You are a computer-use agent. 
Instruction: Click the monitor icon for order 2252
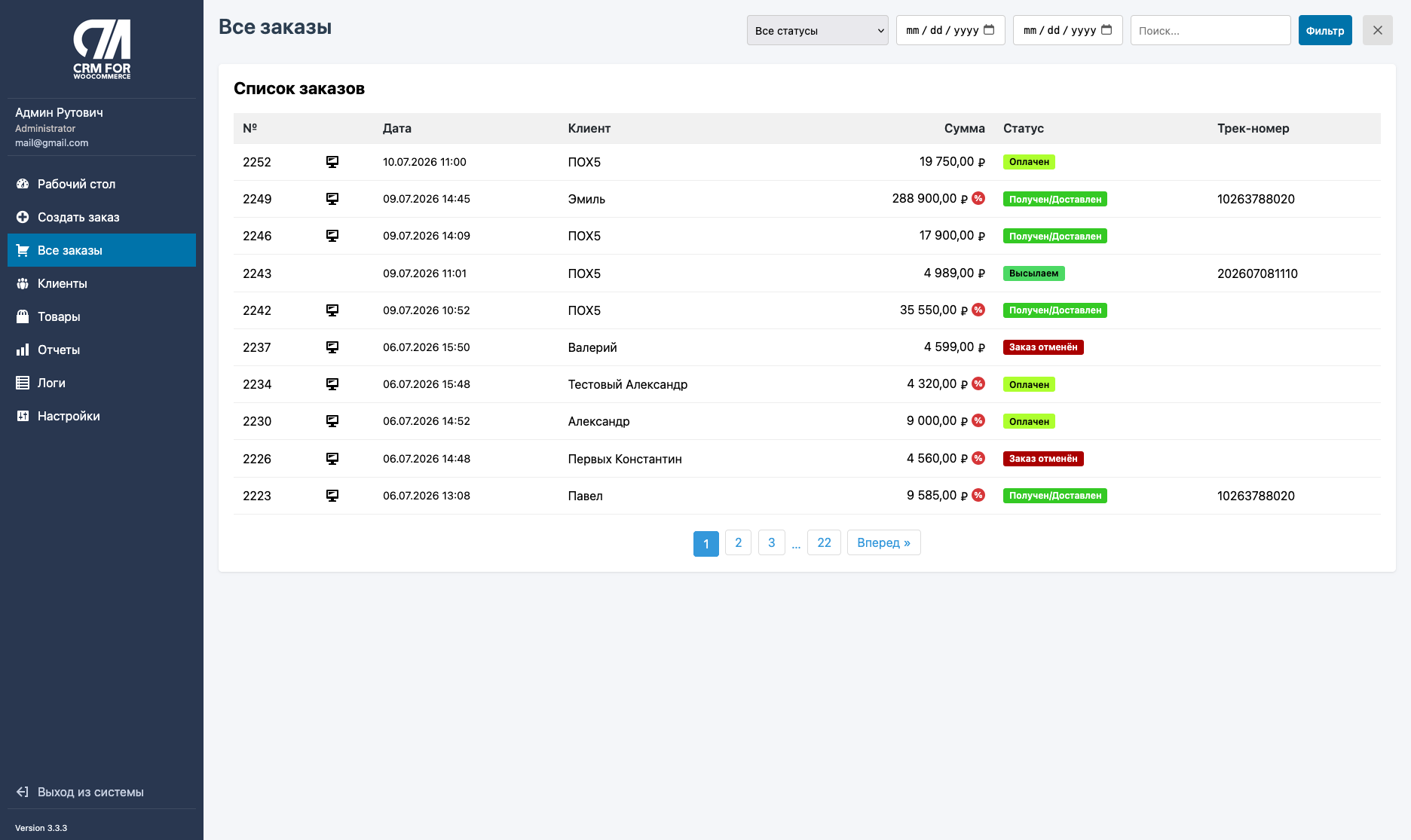tap(332, 162)
